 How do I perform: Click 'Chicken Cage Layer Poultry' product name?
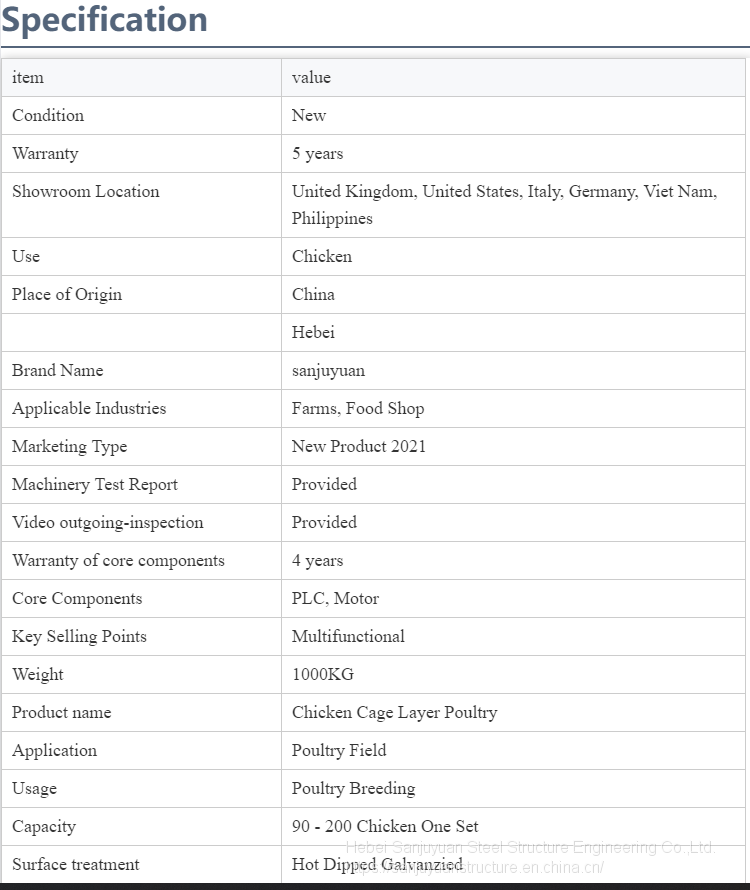[394, 713]
